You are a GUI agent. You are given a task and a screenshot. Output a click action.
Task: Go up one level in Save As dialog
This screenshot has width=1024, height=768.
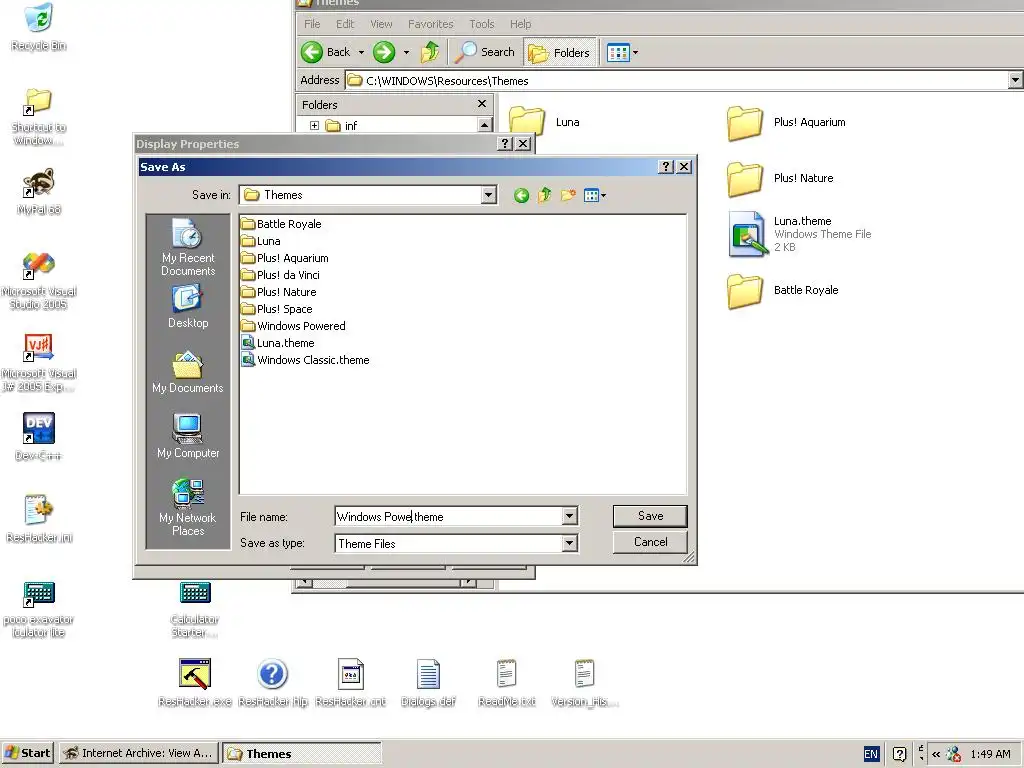pos(545,195)
